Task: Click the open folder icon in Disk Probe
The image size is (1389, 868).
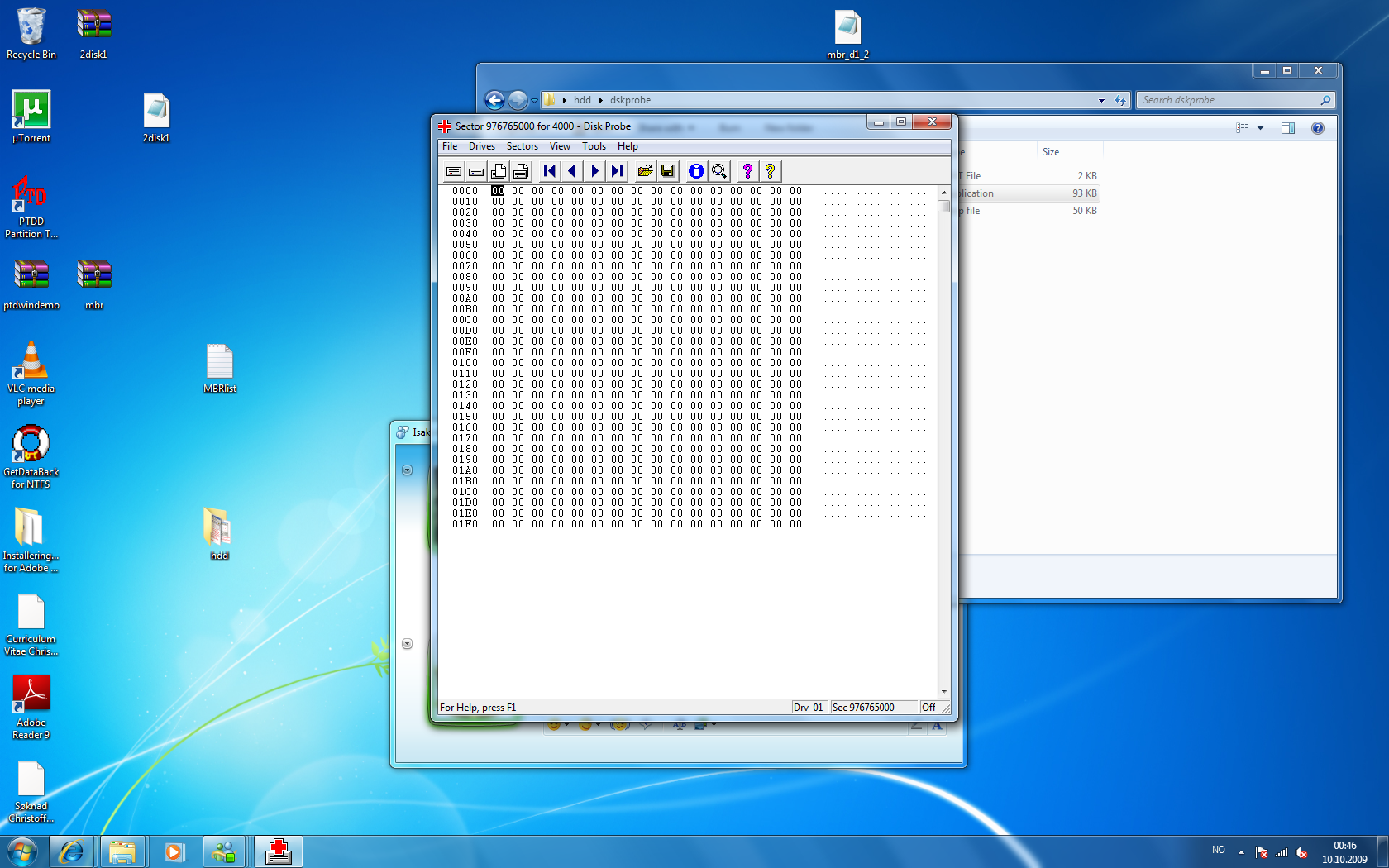Action: pos(645,171)
